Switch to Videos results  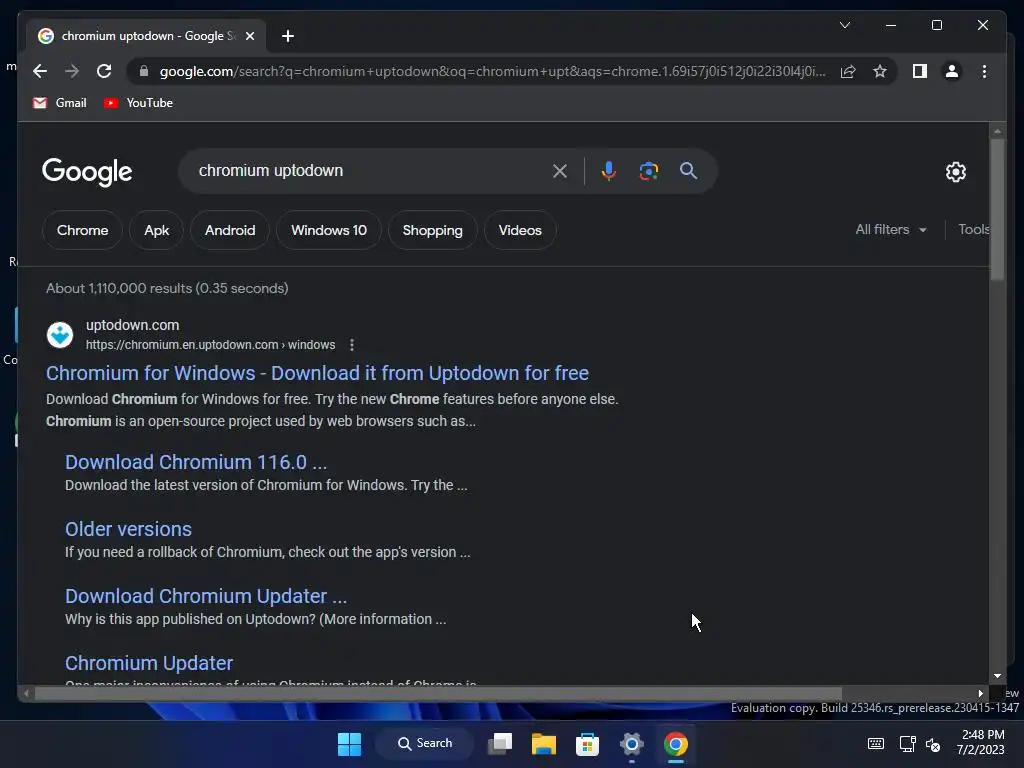click(520, 230)
